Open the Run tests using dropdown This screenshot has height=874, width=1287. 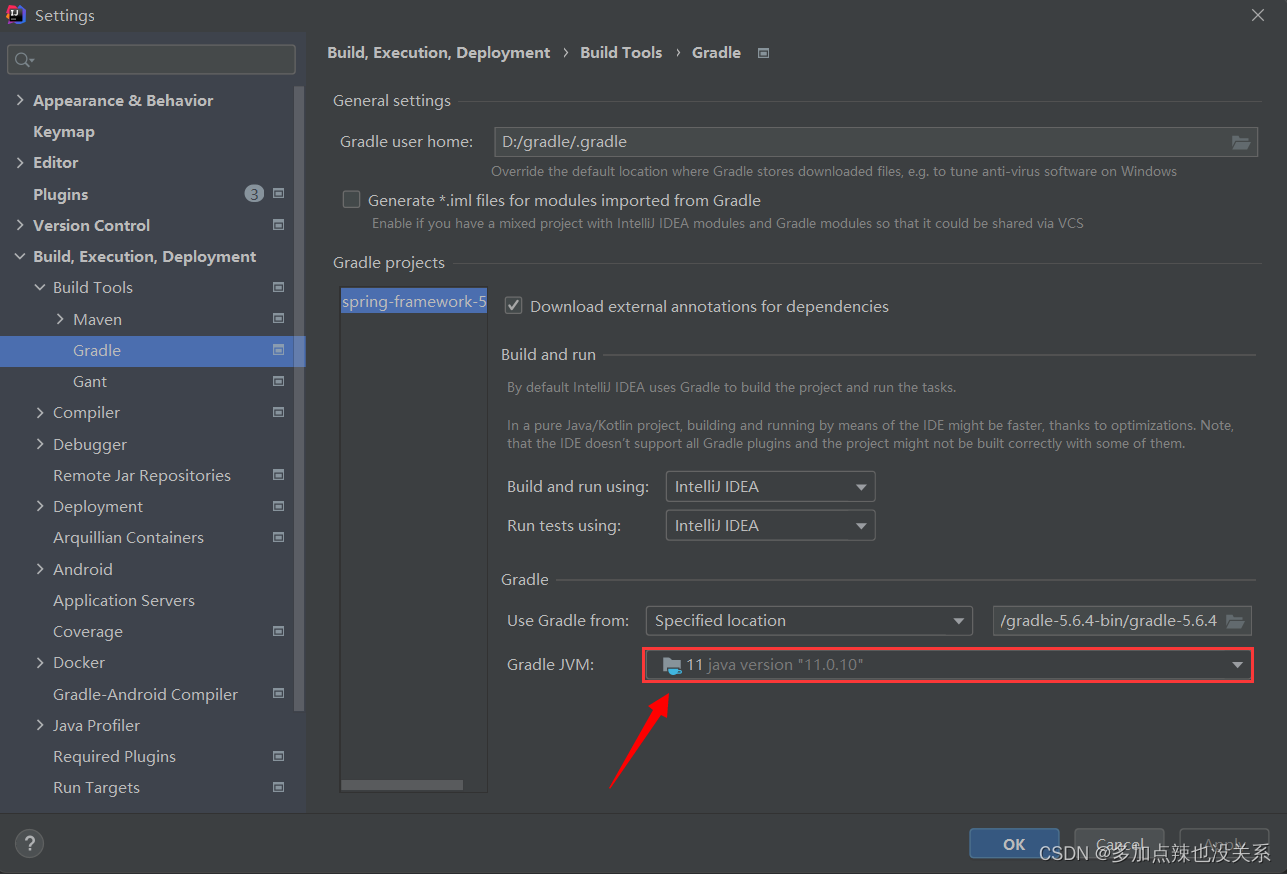(x=770, y=525)
